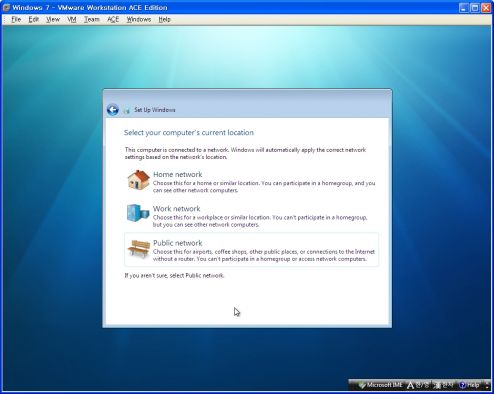Click the Microsoft IME icon

click(x=362, y=385)
